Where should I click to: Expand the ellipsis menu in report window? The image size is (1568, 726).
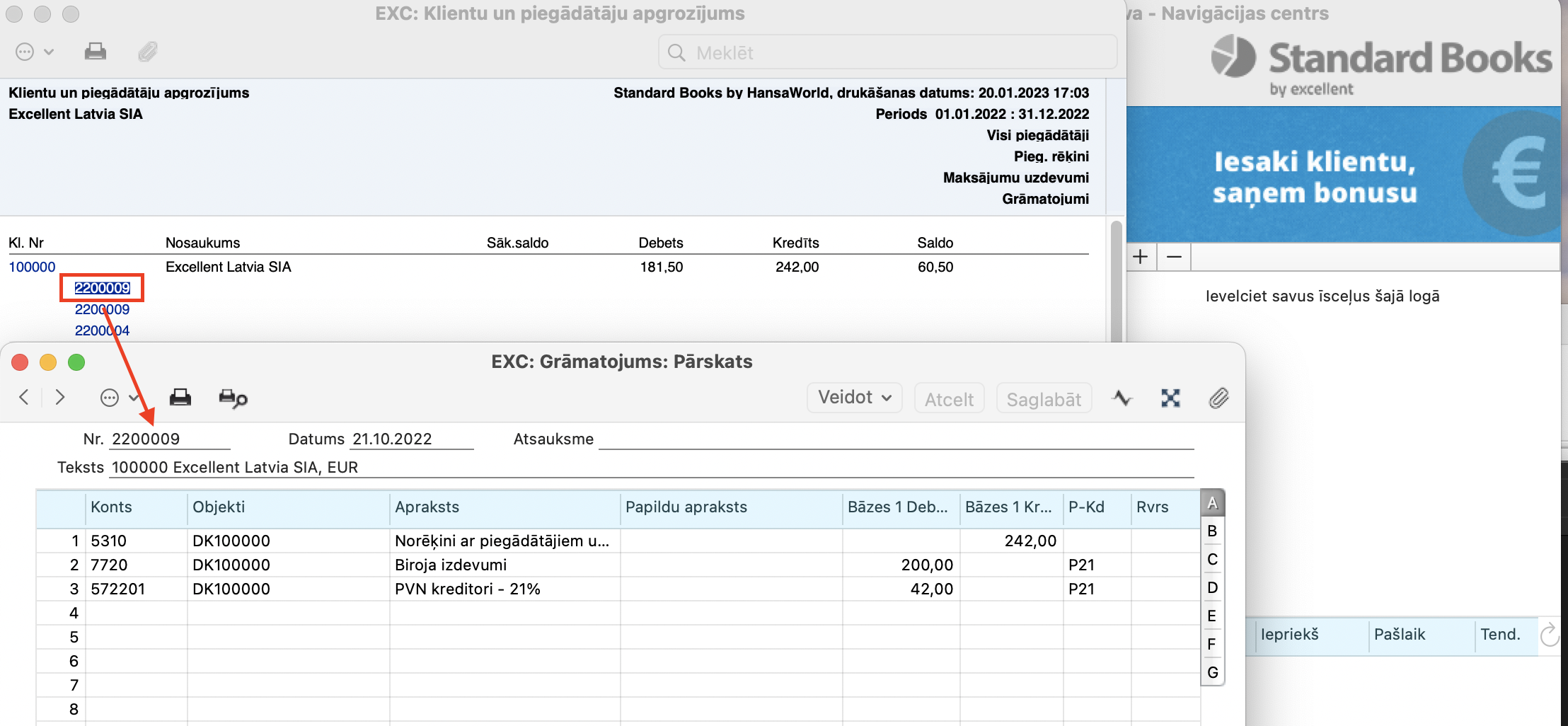(34, 52)
